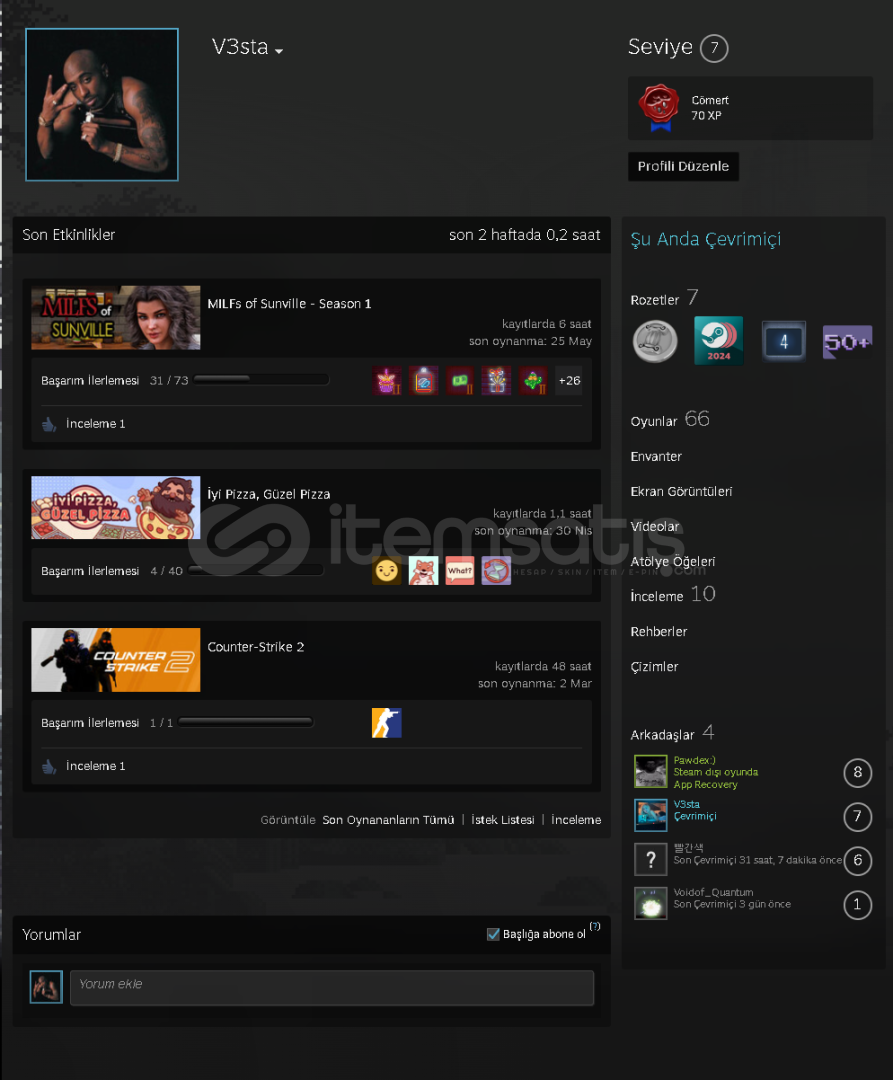
Task: Open Arkadaşlar friends list
Action: [662, 735]
